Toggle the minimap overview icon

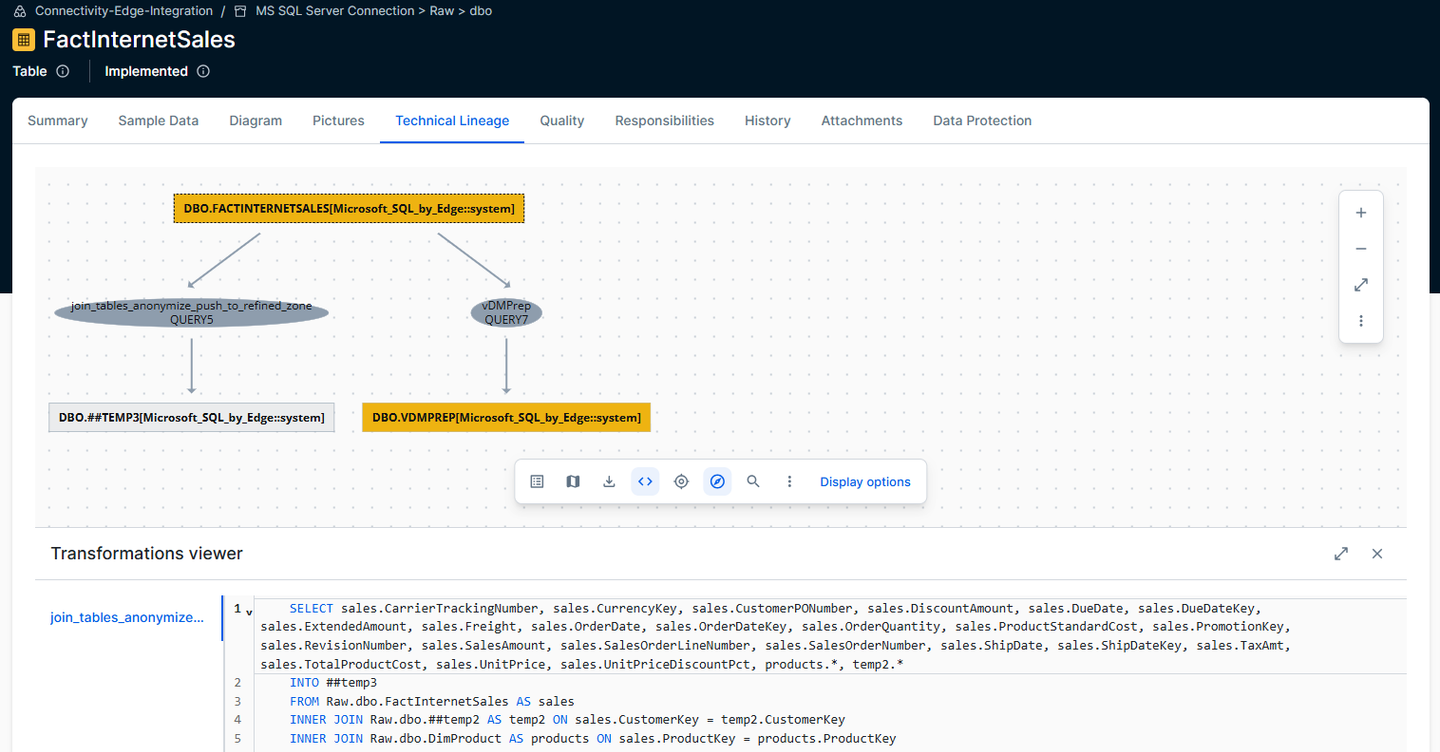coord(573,481)
